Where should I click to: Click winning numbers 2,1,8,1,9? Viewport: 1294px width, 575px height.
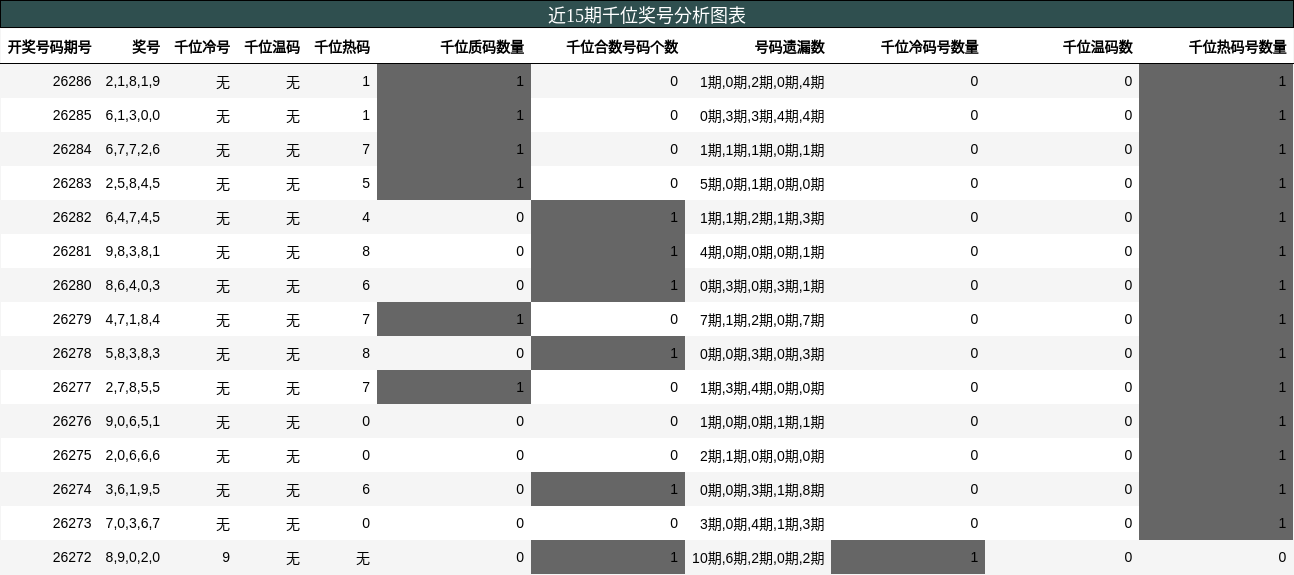pyautogui.click(x=133, y=81)
